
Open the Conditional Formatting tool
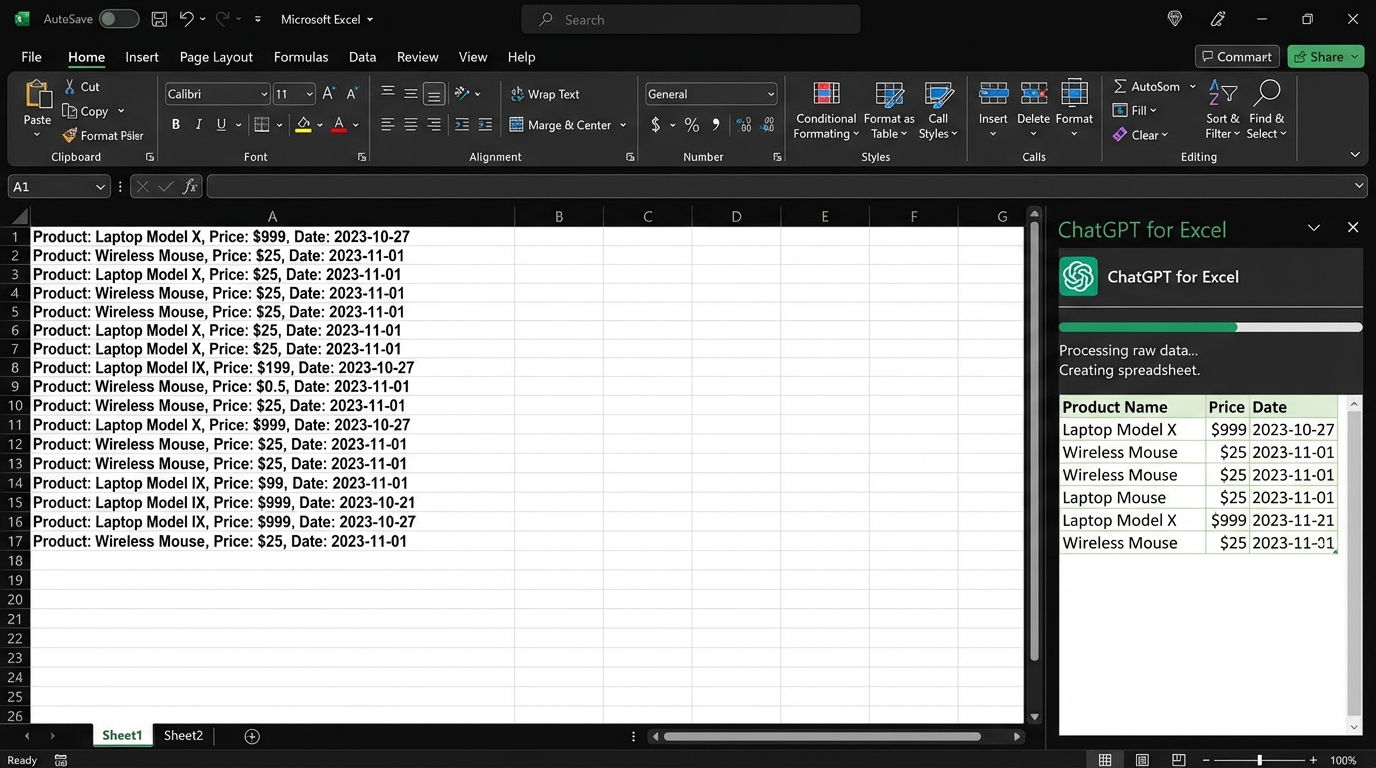(825, 108)
